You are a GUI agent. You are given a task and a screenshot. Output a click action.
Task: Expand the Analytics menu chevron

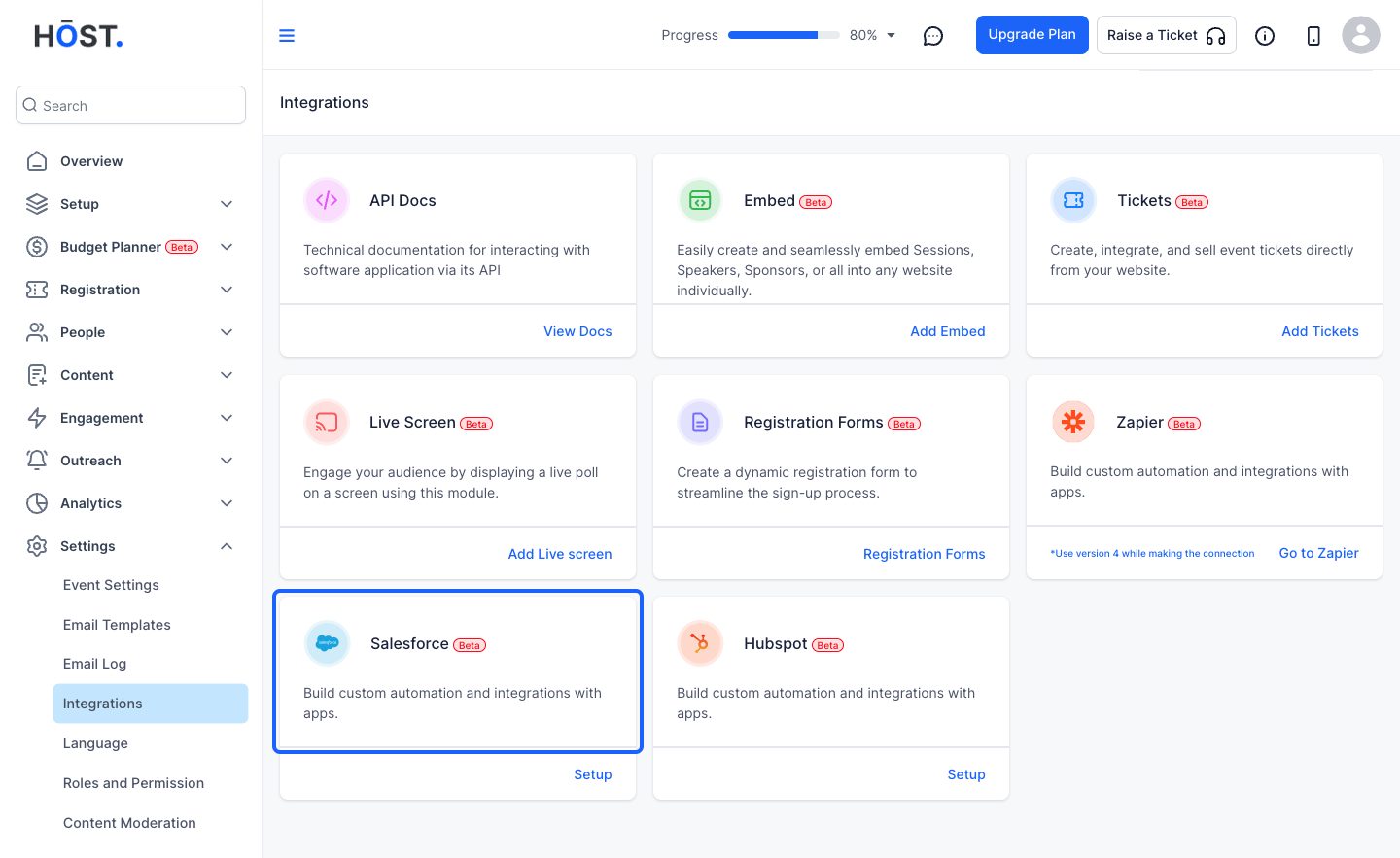(x=227, y=503)
